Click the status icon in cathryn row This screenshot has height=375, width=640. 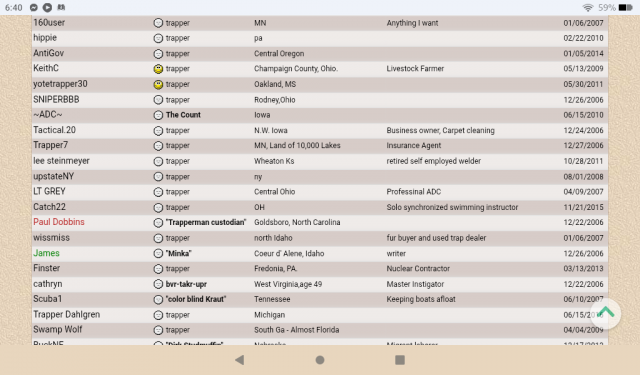point(158,284)
